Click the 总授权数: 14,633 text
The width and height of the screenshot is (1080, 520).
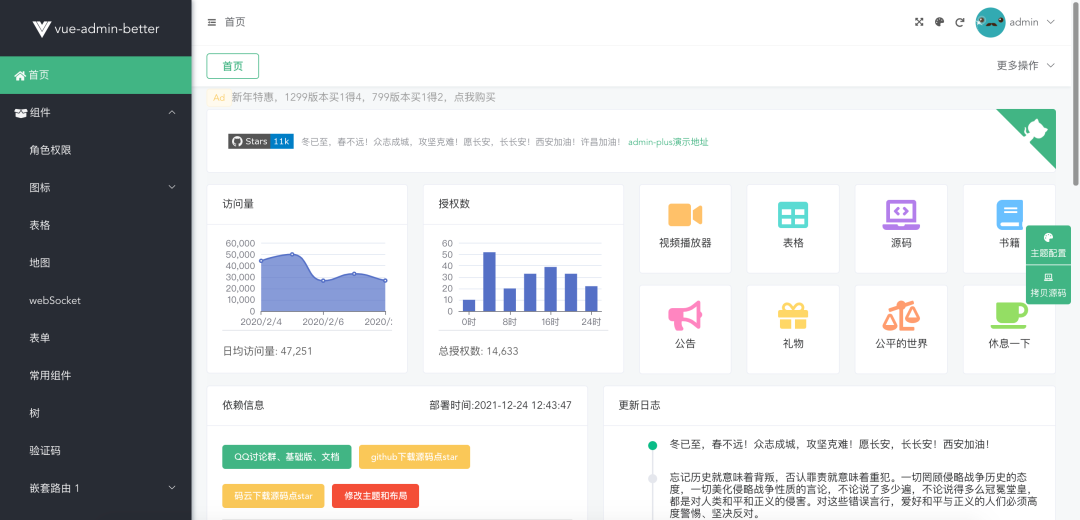pyautogui.click(x=479, y=351)
